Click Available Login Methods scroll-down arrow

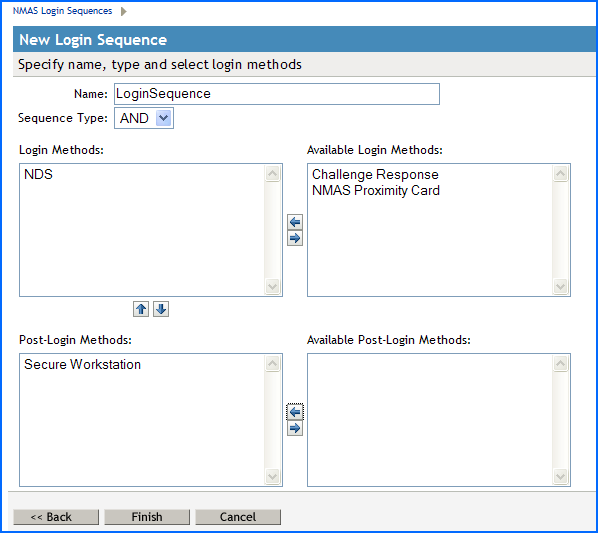click(x=560, y=286)
